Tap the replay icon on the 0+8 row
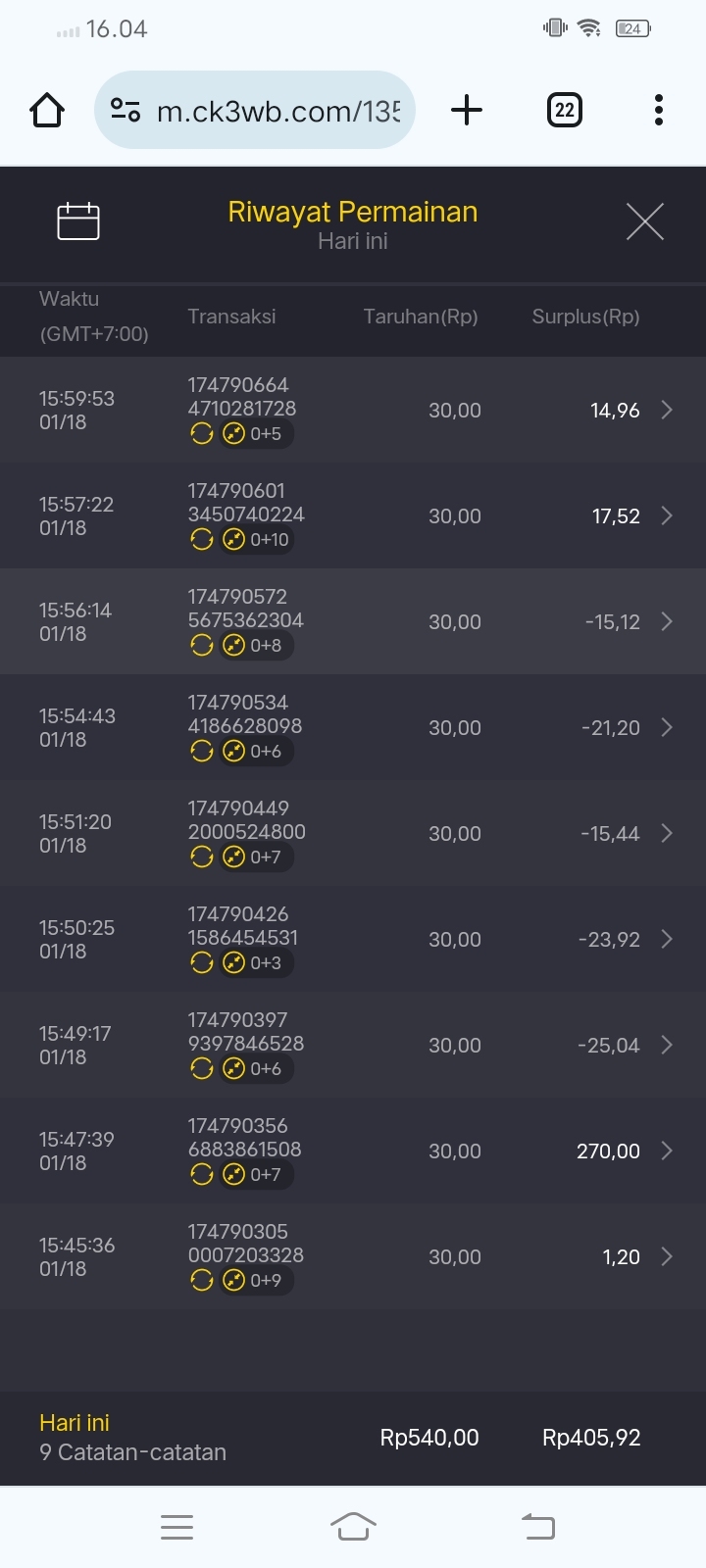 (x=202, y=646)
